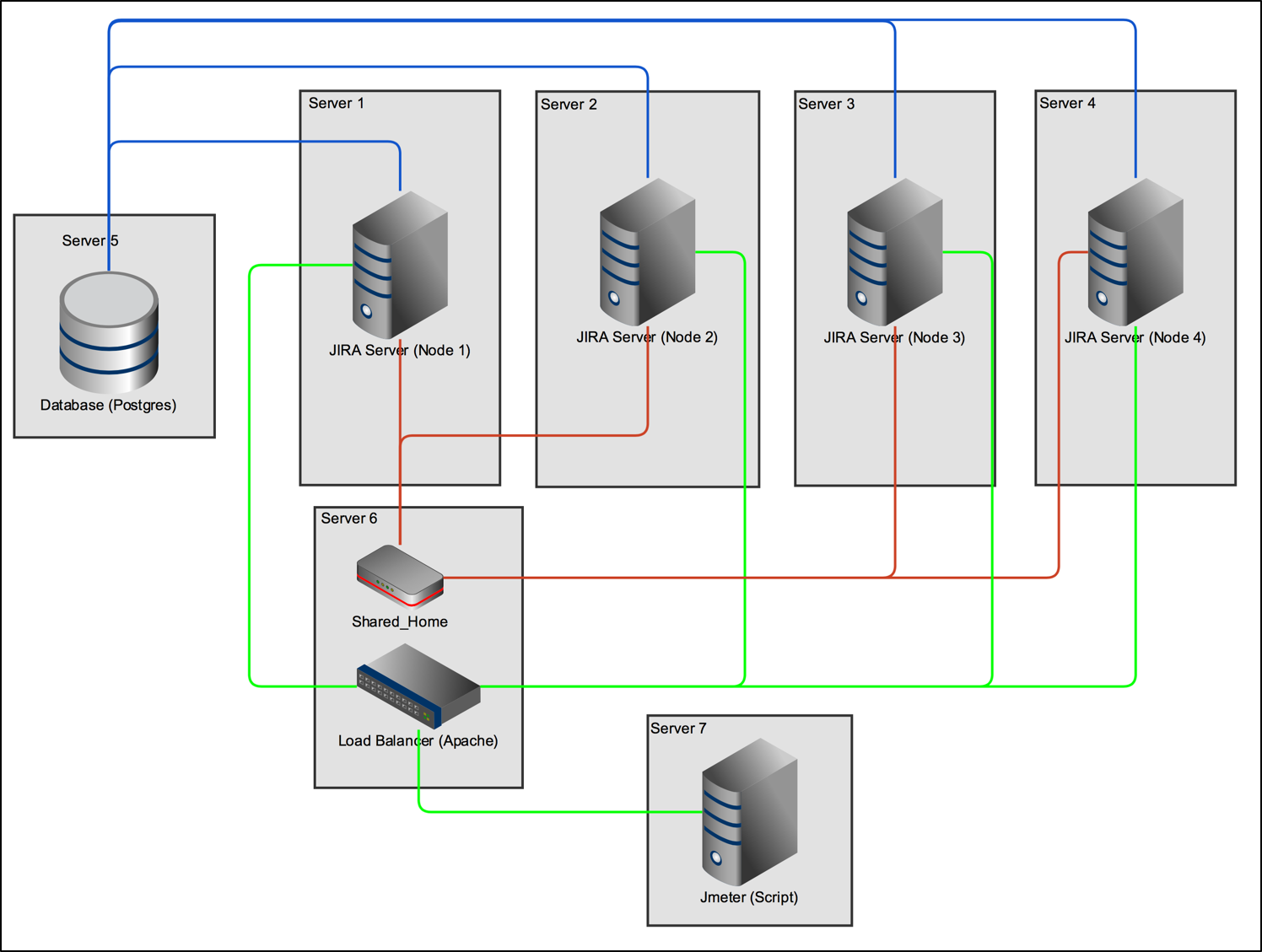Click the Shared_Home storage device icon
Image resolution: width=1262 pixels, height=952 pixels.
400,576
